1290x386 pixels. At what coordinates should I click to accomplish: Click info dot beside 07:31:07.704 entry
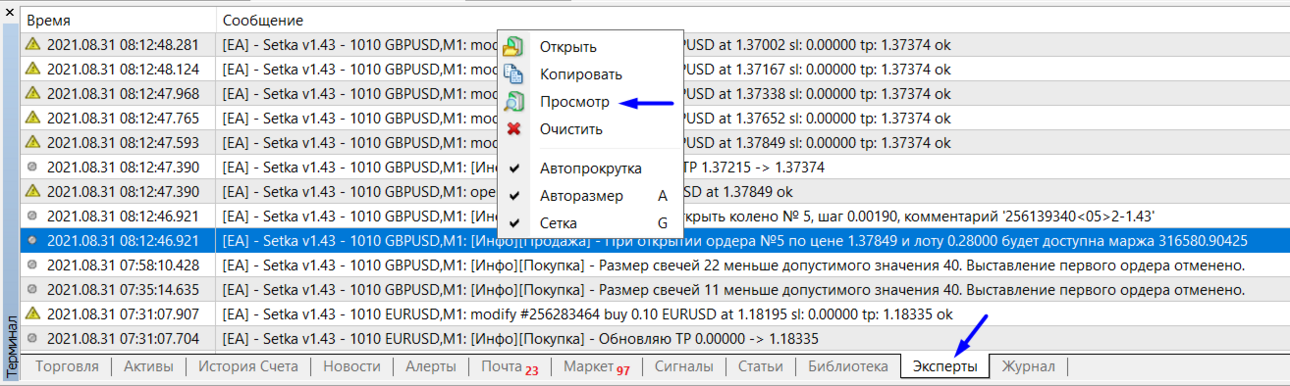tap(32, 338)
